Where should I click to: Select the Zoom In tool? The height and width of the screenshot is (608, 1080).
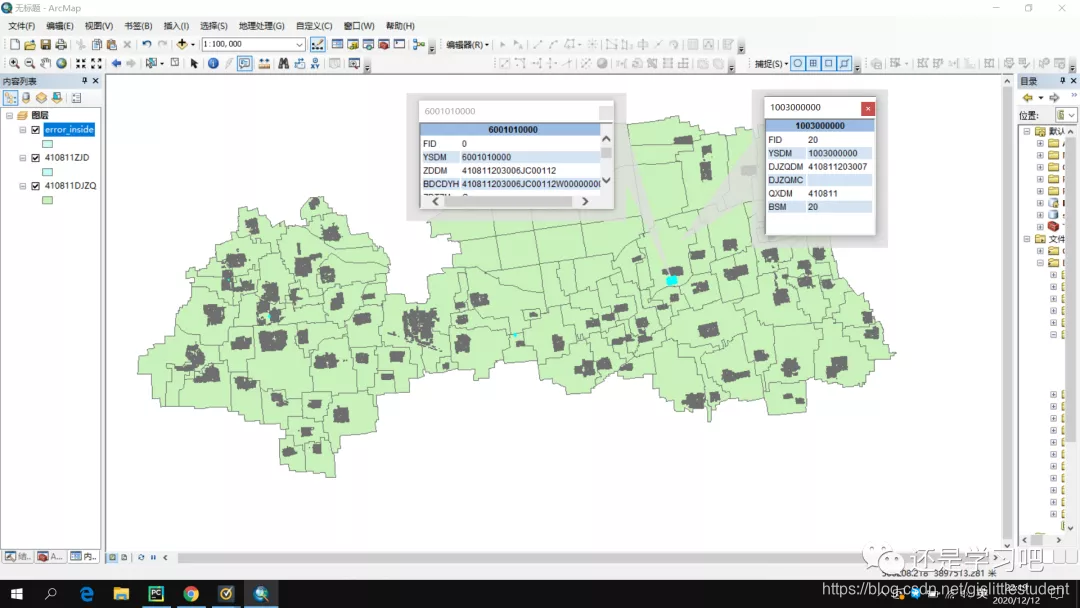[x=14, y=63]
